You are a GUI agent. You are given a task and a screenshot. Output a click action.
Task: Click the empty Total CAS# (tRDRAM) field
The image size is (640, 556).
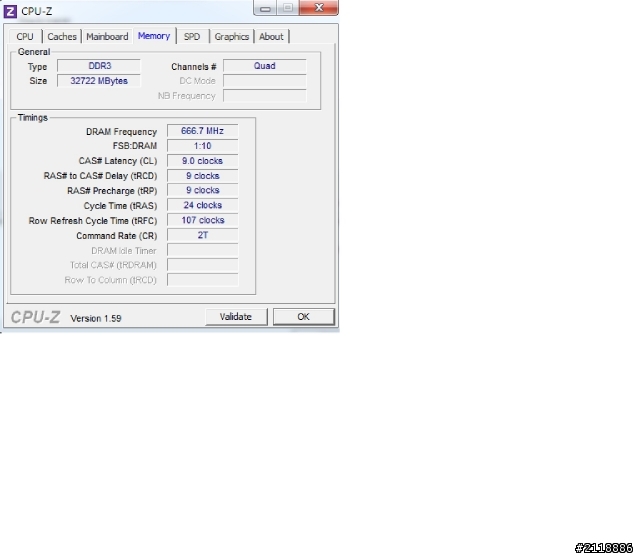(x=202, y=265)
